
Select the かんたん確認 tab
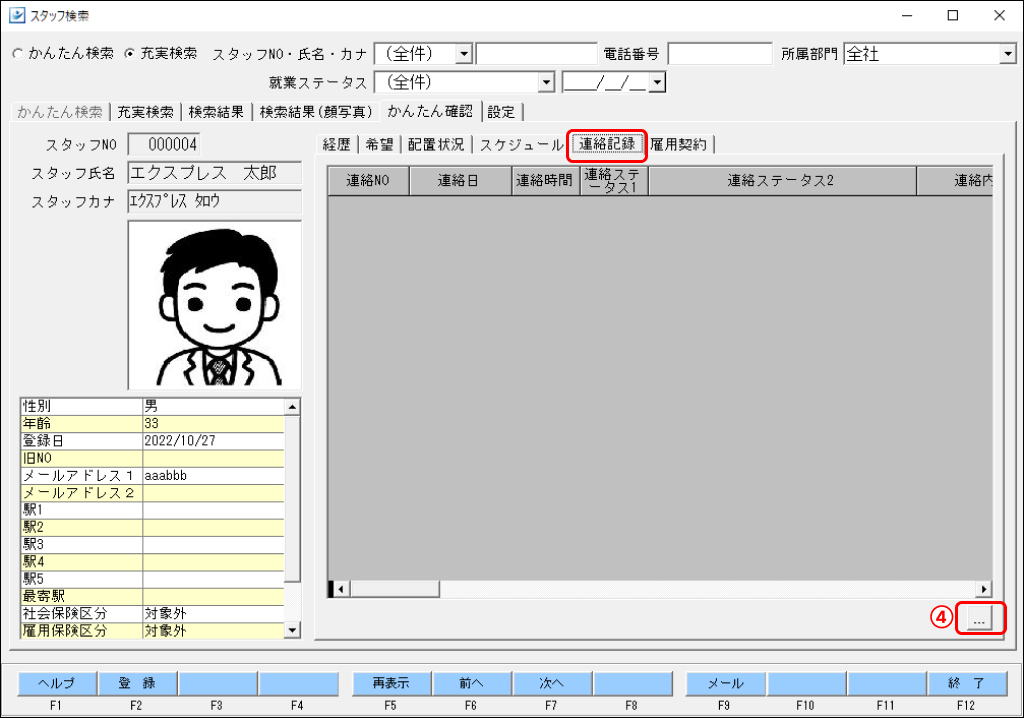click(x=430, y=111)
